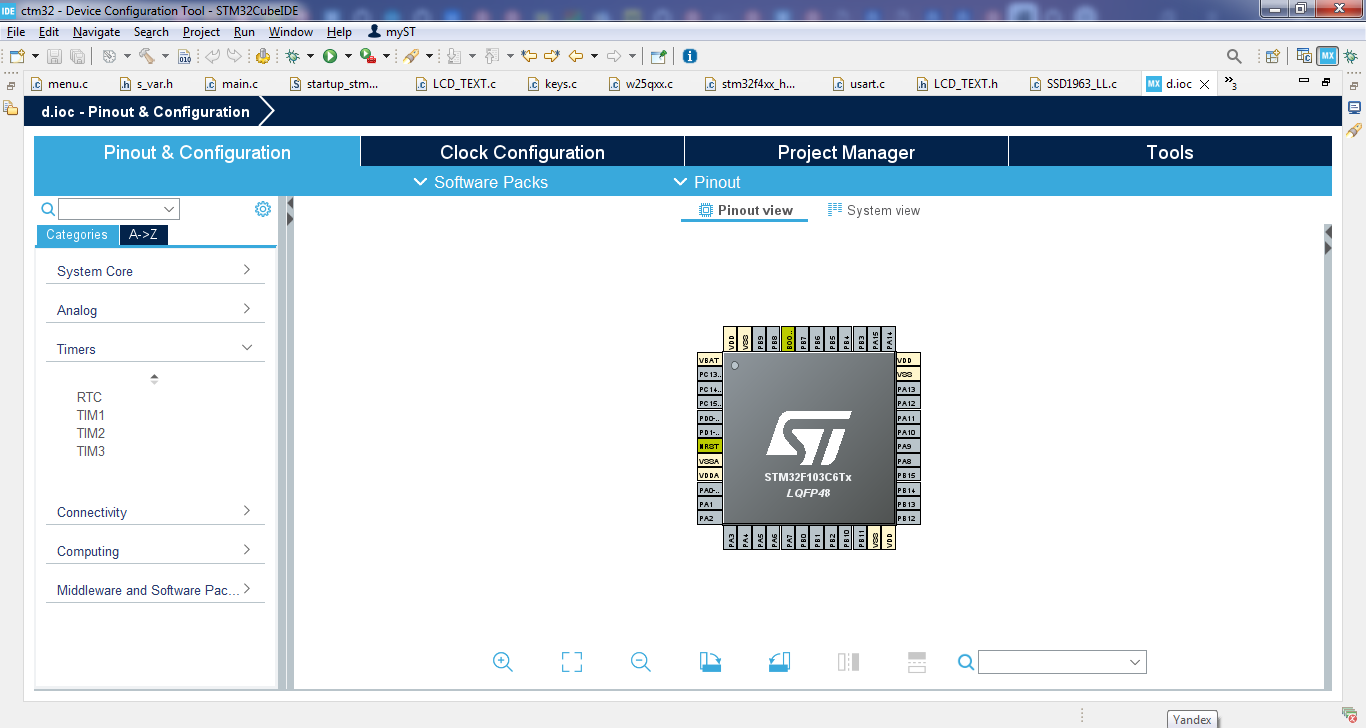Rotate the chip counter-clockwise icon
Image resolution: width=1366 pixels, height=728 pixels.
[x=779, y=661]
